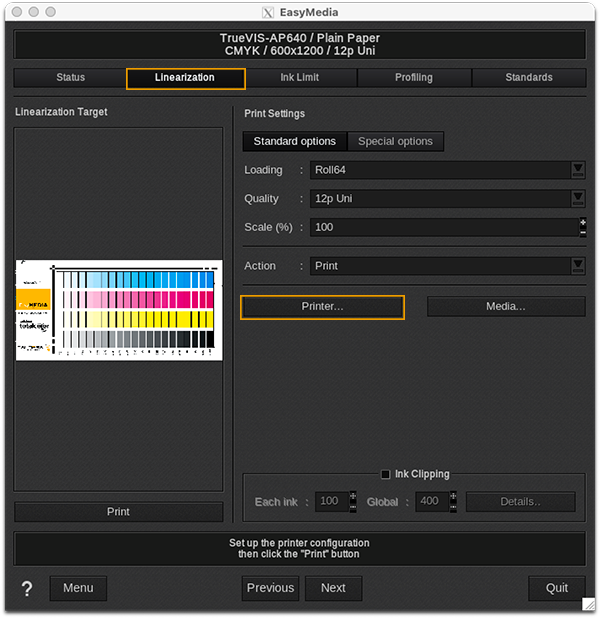Go to the Profiling tab

pos(414,78)
